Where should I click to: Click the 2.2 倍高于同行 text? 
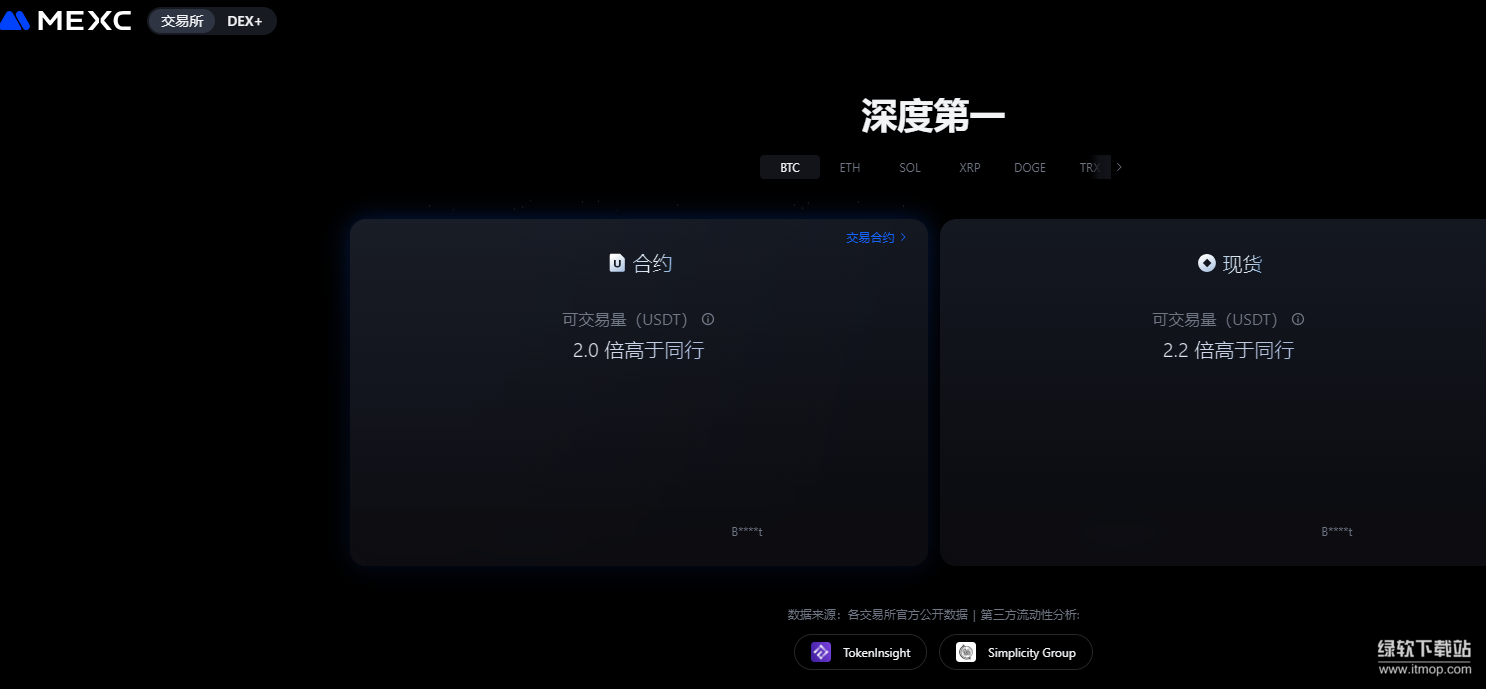tap(1228, 350)
